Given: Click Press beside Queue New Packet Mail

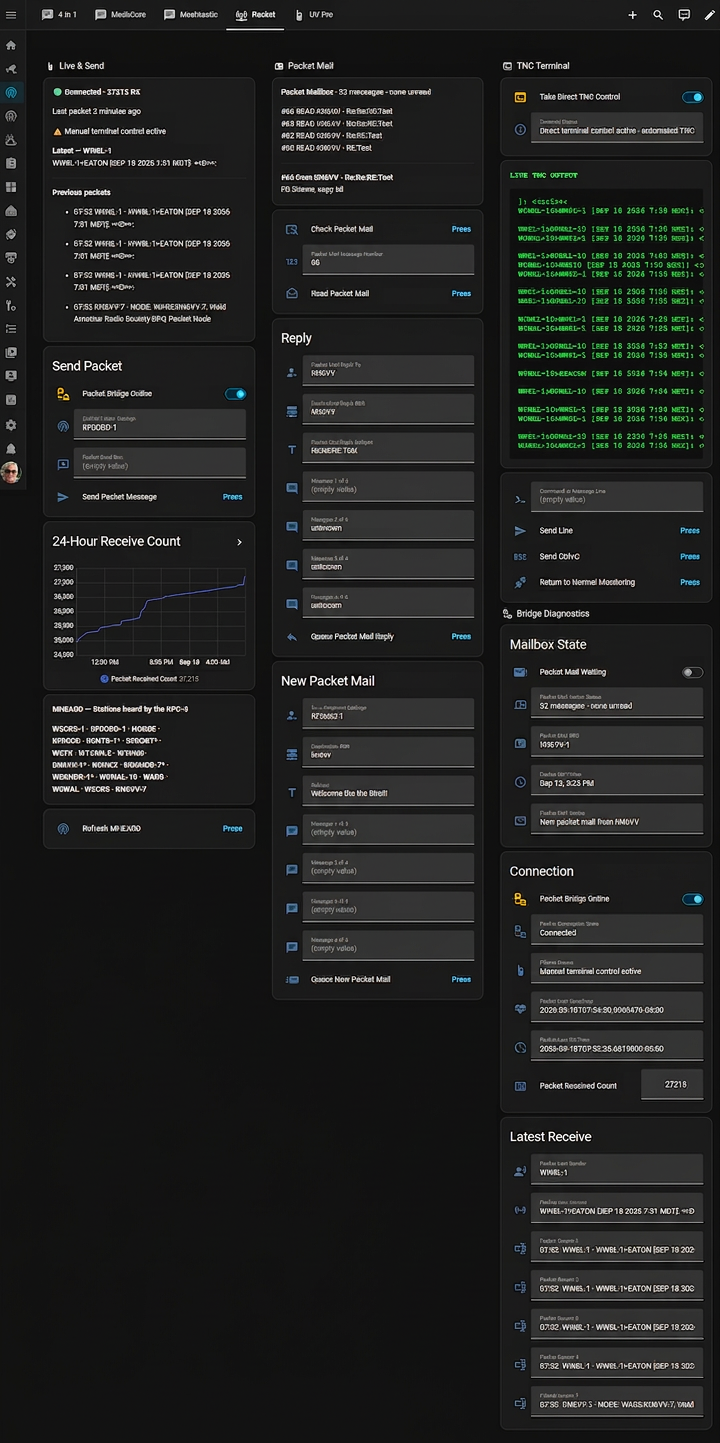Looking at the screenshot, I should click(x=461, y=979).
